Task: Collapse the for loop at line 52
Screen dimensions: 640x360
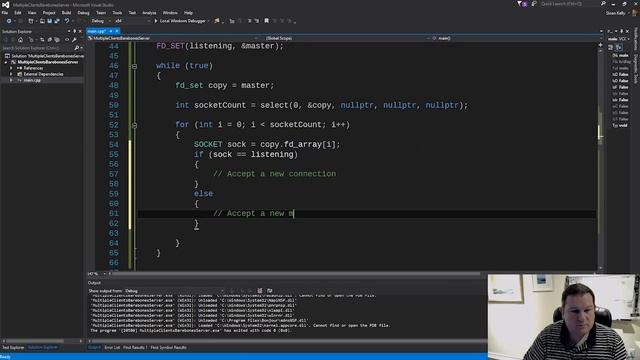Action: pyautogui.click(x=134, y=125)
